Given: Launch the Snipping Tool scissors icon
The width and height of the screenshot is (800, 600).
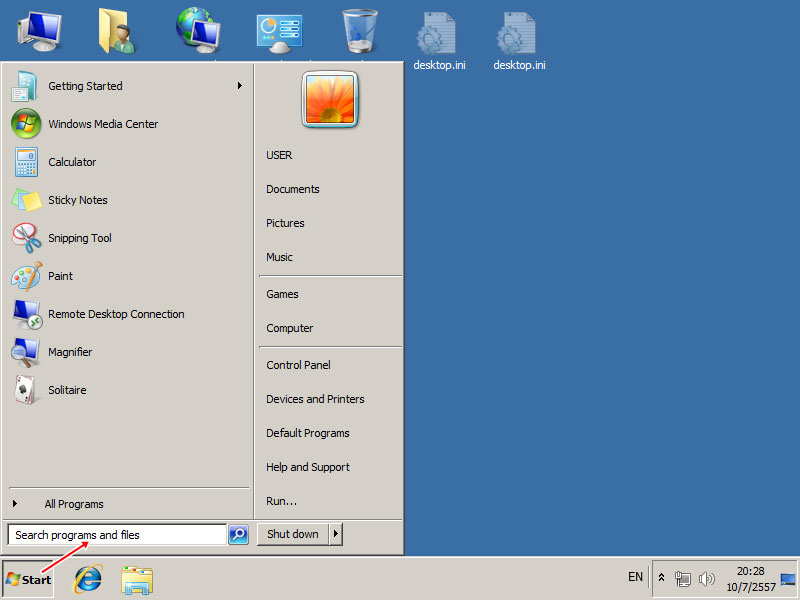Looking at the screenshot, I should coord(27,238).
